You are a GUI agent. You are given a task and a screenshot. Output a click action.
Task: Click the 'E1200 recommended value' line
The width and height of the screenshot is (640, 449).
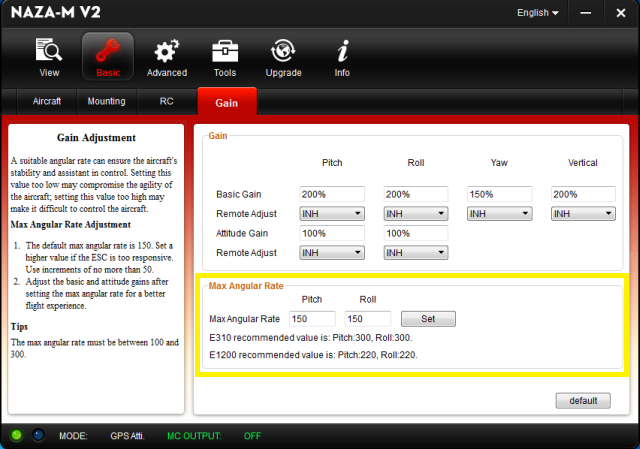(313, 355)
